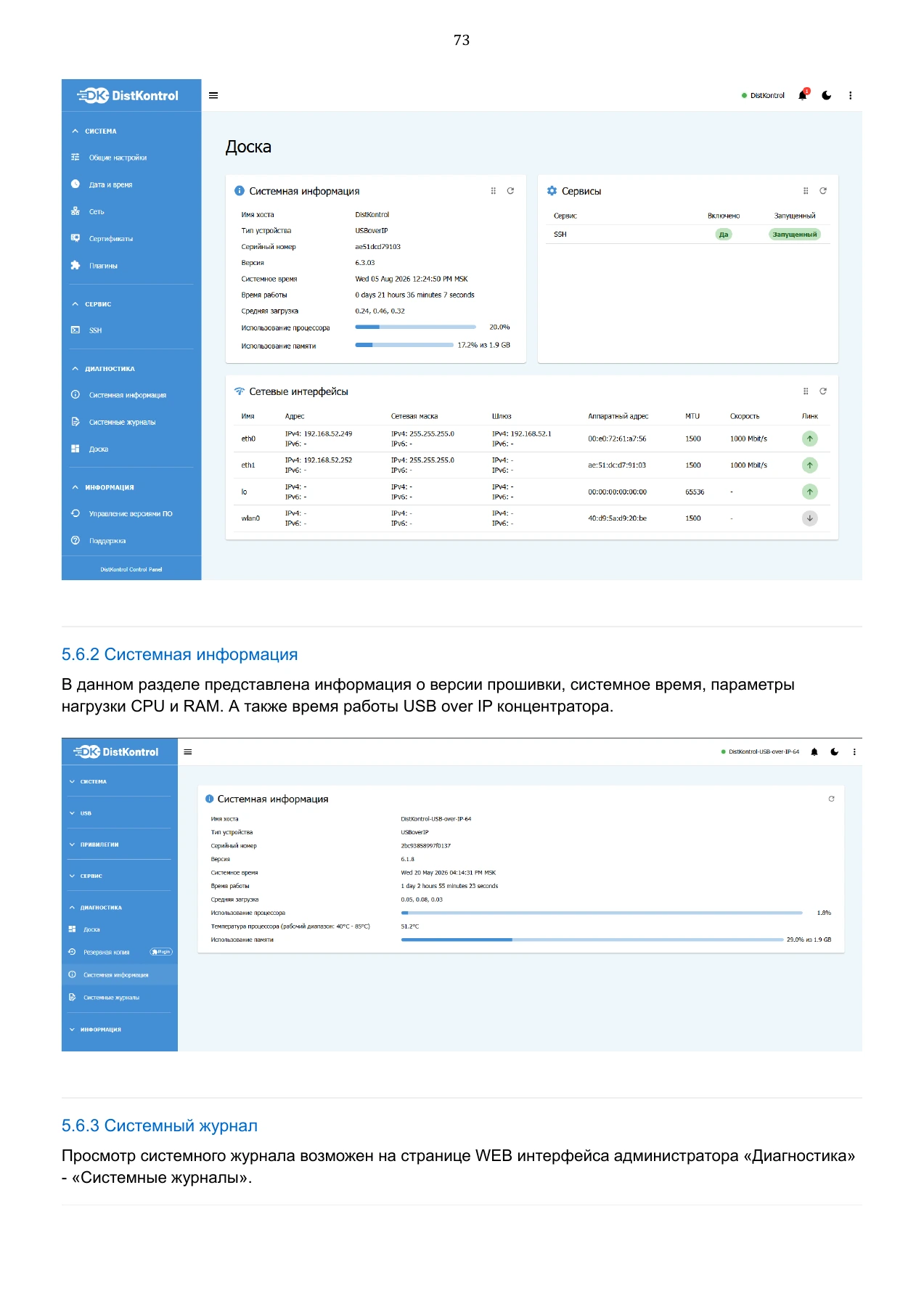This screenshot has width=924, height=1307.
Task: Click the memory usage bar showing 17.2% из 1.9 GB
Action: (x=404, y=345)
